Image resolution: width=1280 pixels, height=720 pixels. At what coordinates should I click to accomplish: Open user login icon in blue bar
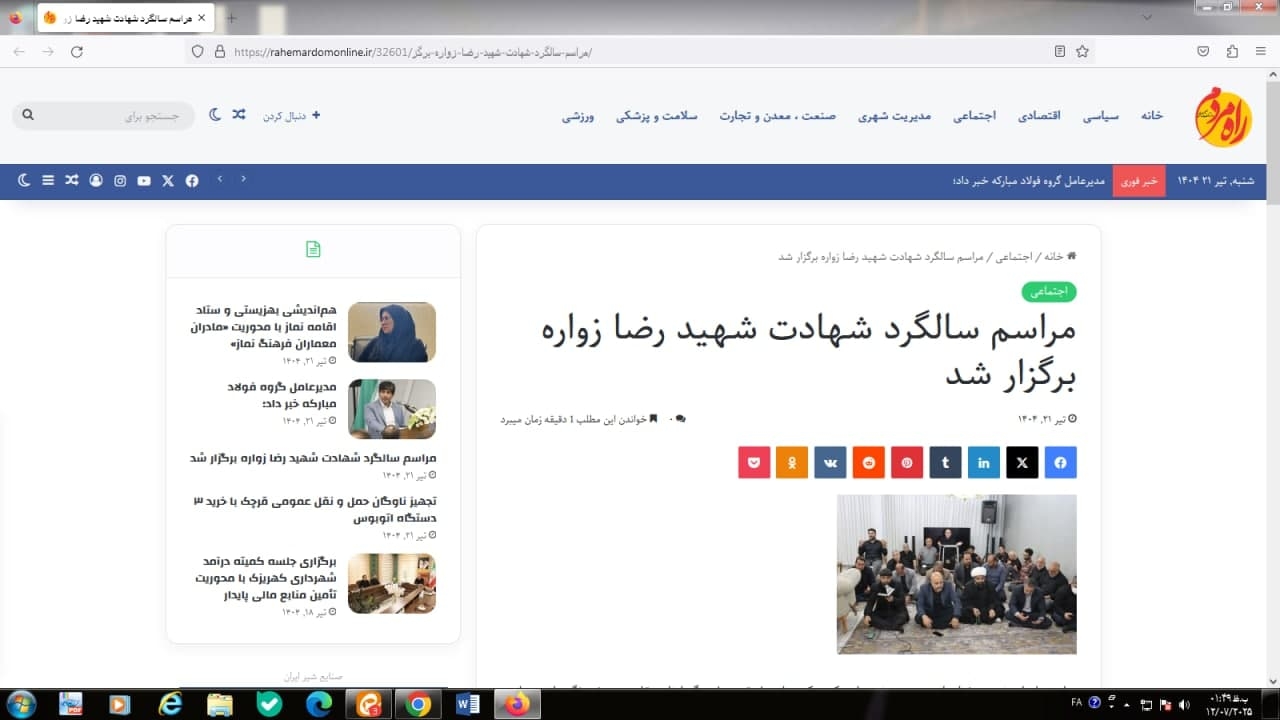click(x=96, y=180)
